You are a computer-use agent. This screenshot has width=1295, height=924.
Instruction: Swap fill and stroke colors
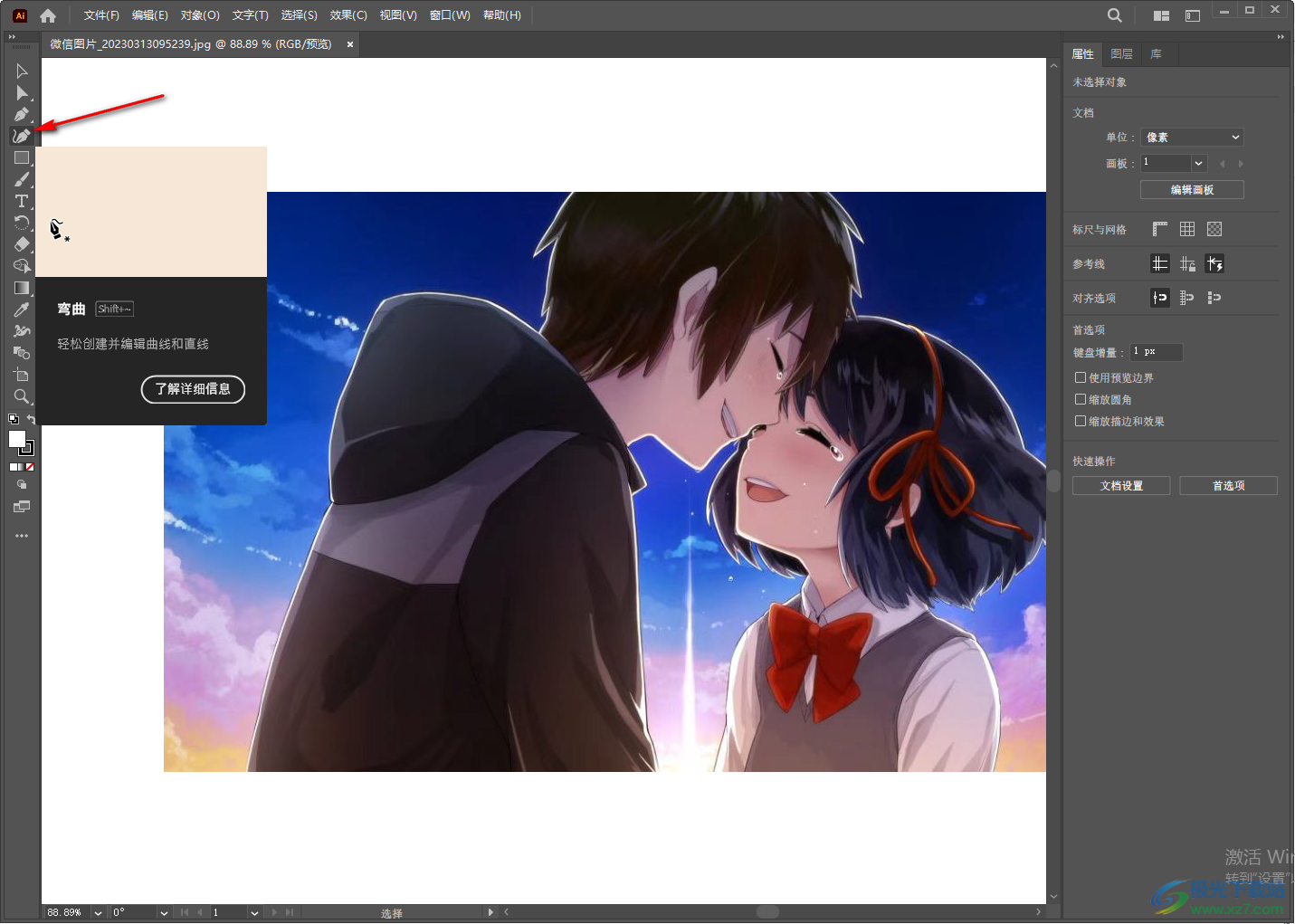[x=31, y=419]
